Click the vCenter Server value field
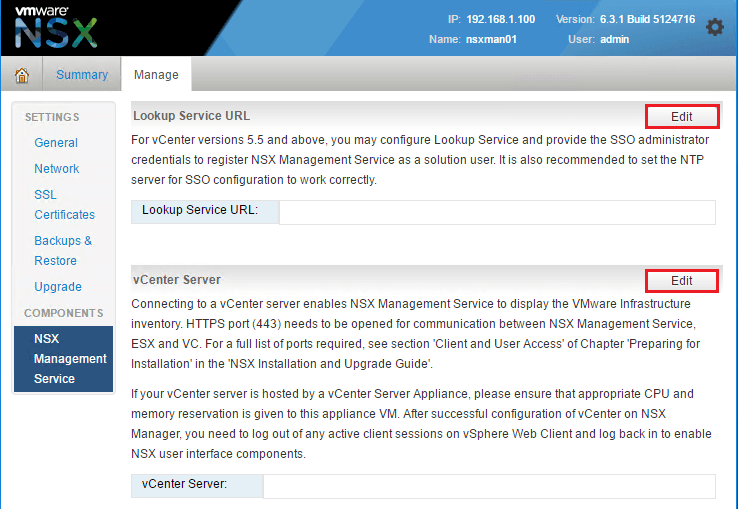The height and width of the screenshot is (509, 738). pos(489,486)
